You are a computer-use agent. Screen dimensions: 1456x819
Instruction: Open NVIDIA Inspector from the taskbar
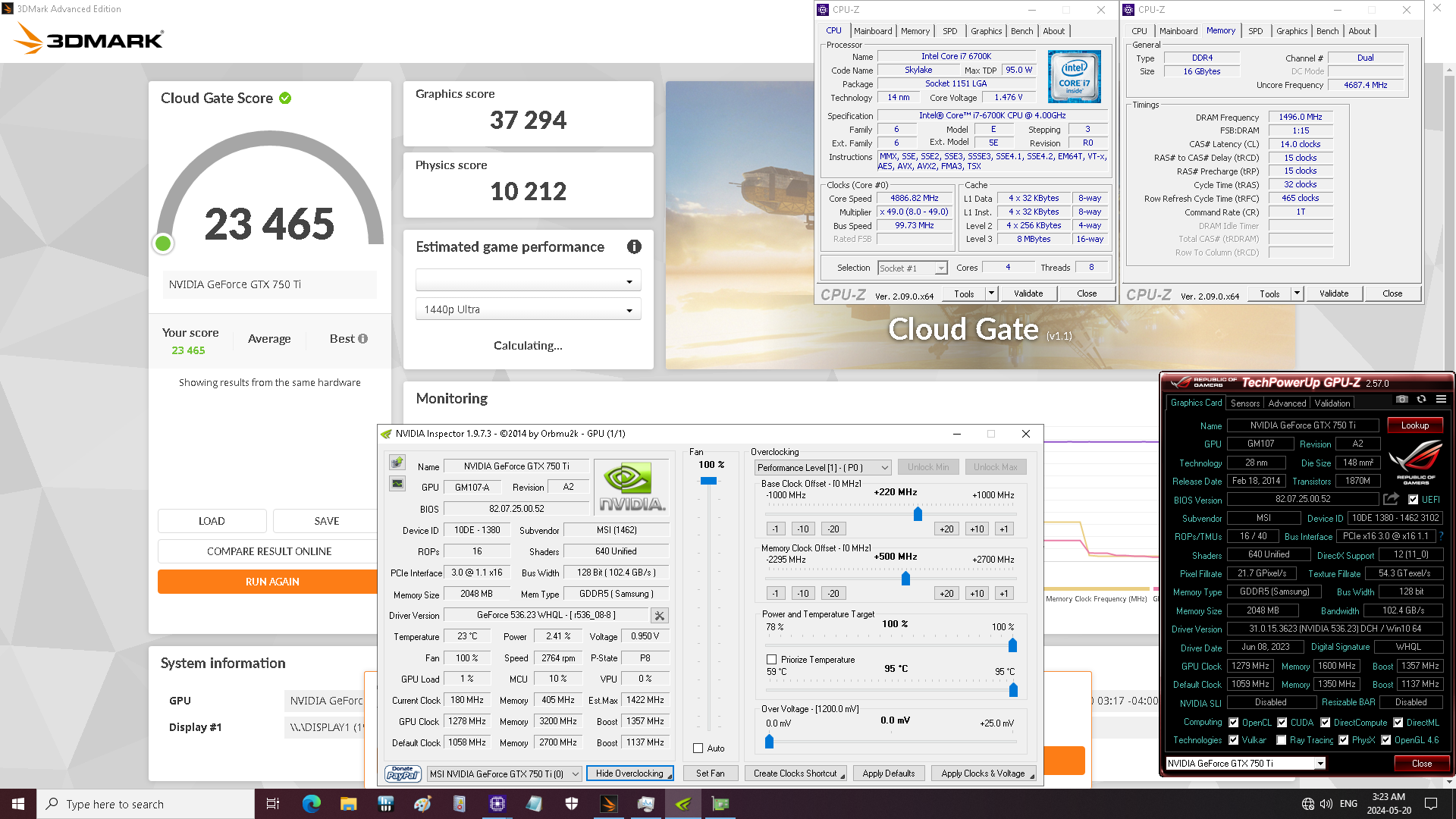click(683, 804)
